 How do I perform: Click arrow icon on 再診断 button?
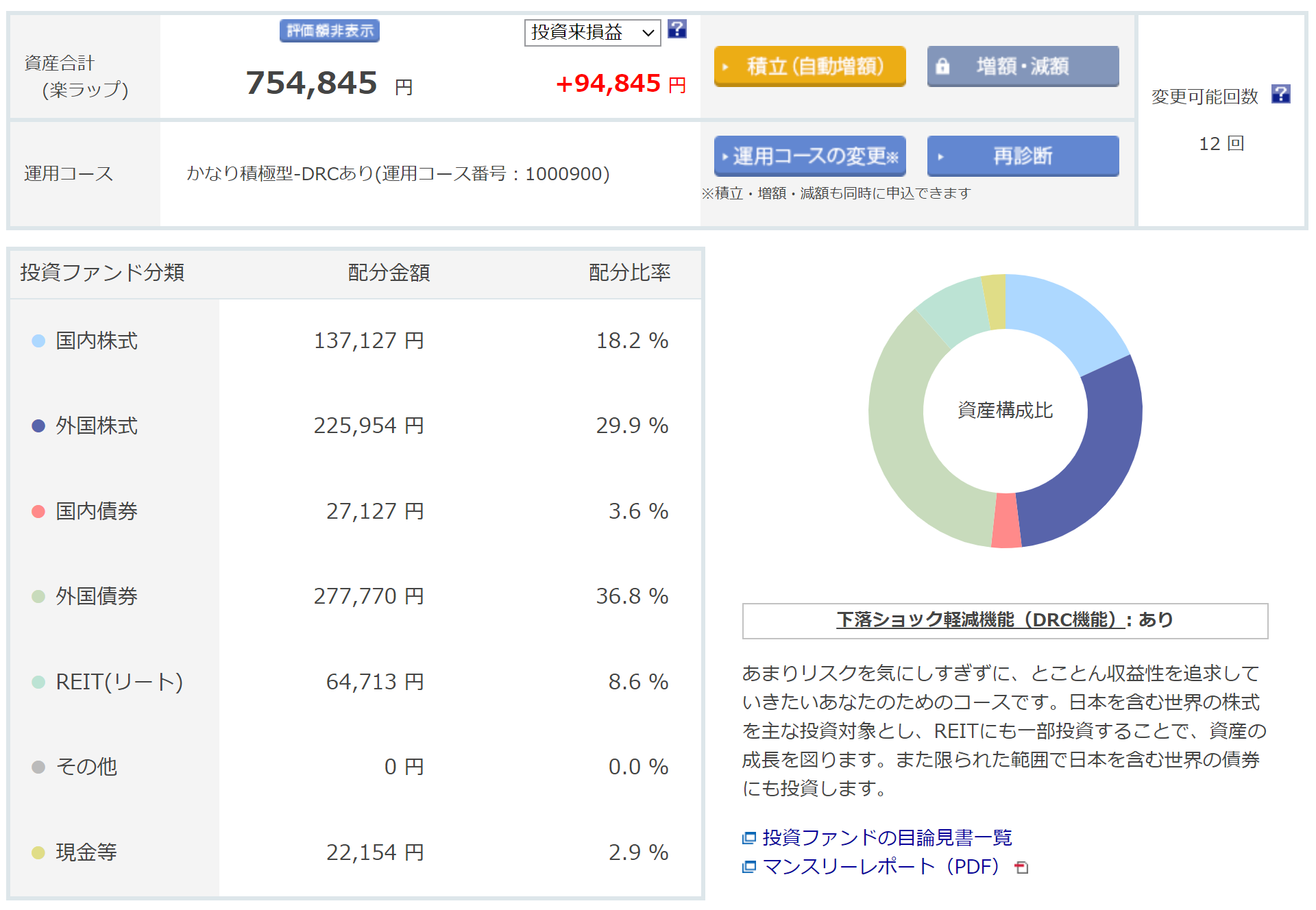[x=940, y=157]
